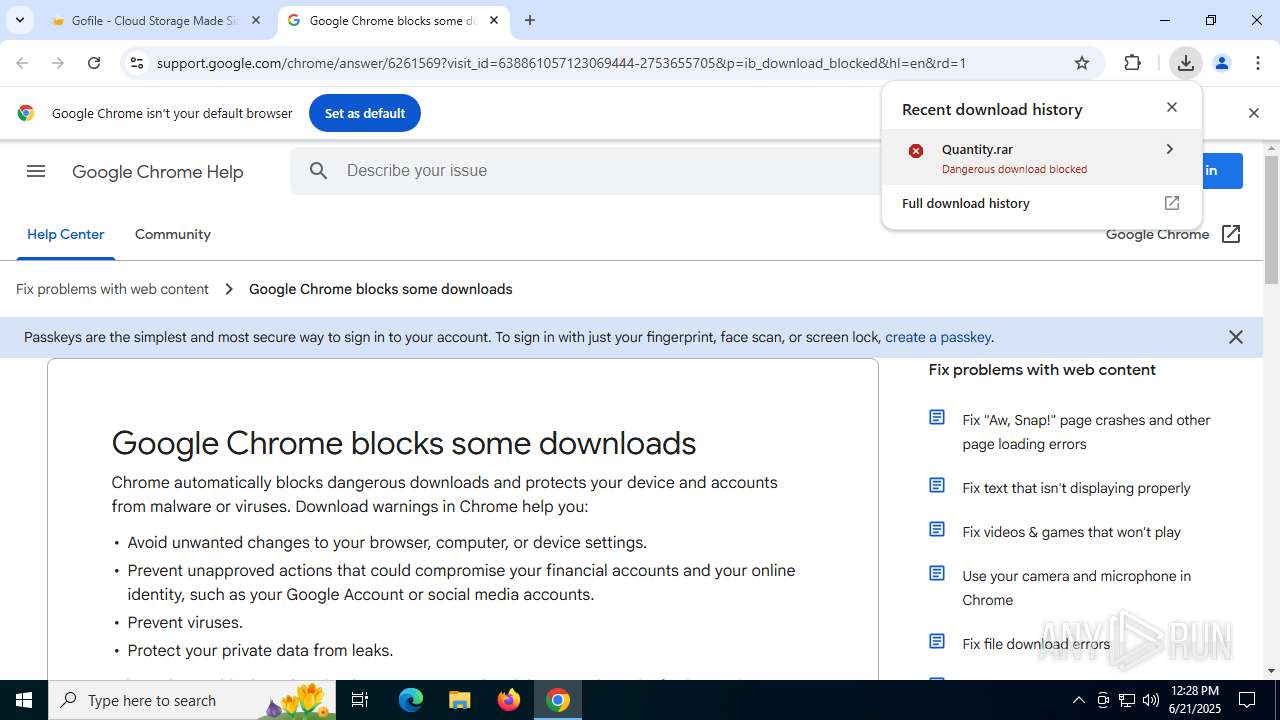Click article icon beside Aw Snap link

937,418
